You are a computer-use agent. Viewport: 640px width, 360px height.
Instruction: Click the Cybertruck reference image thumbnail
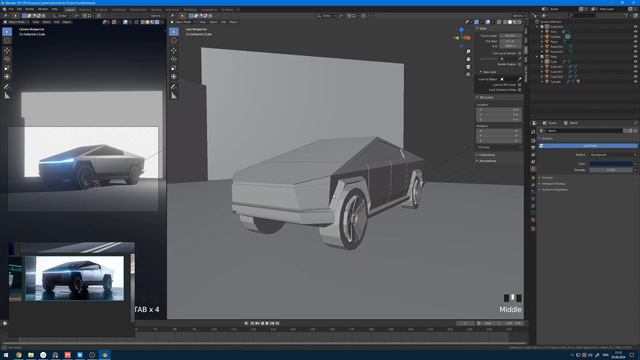[74, 278]
